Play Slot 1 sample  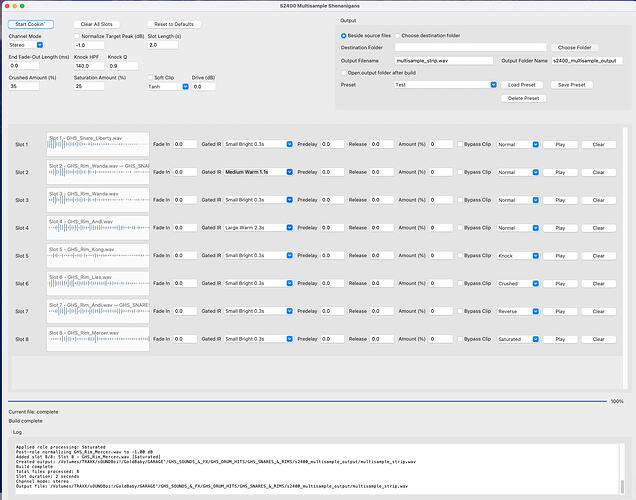[560, 144]
